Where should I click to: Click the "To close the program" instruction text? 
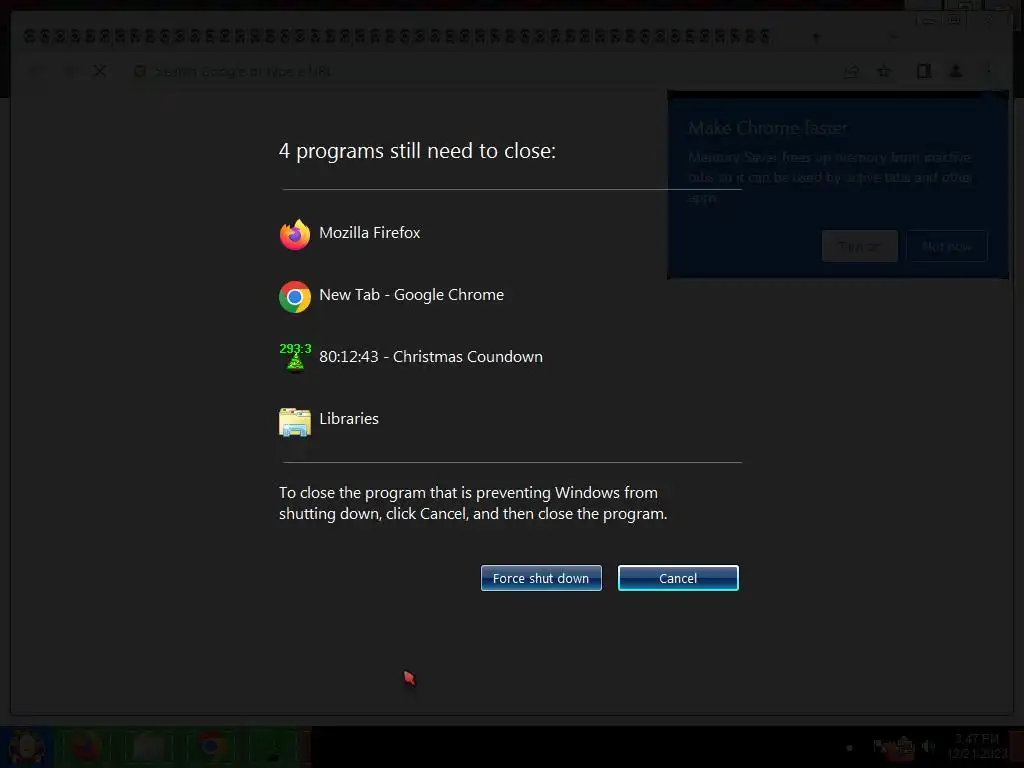pos(473,503)
